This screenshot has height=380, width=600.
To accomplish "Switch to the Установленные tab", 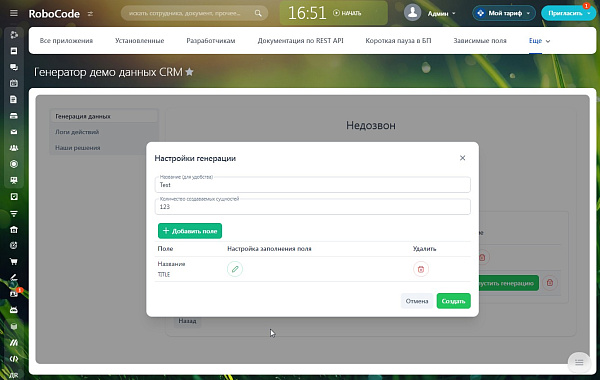I will pos(140,41).
